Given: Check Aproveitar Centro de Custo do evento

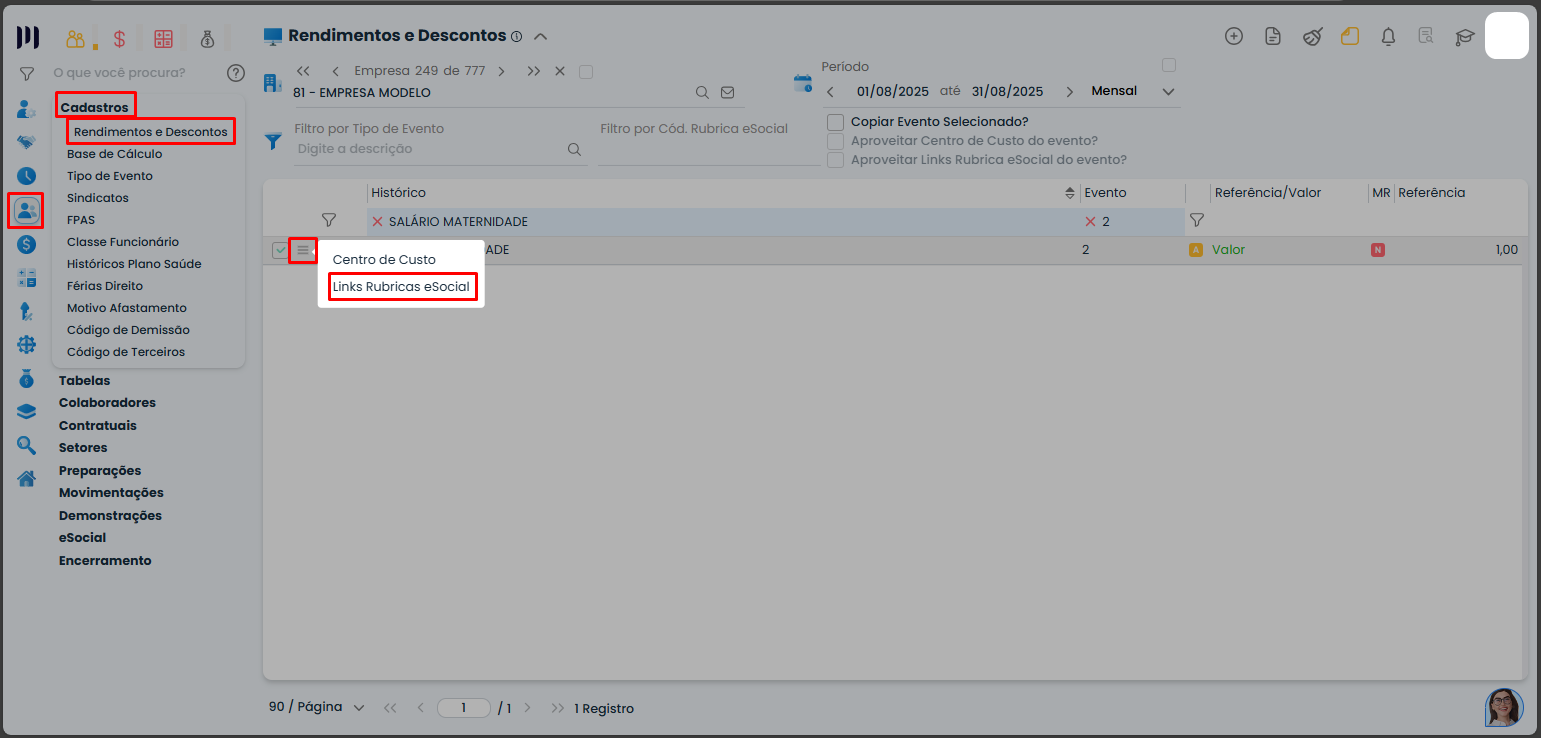Looking at the screenshot, I should 836,141.
